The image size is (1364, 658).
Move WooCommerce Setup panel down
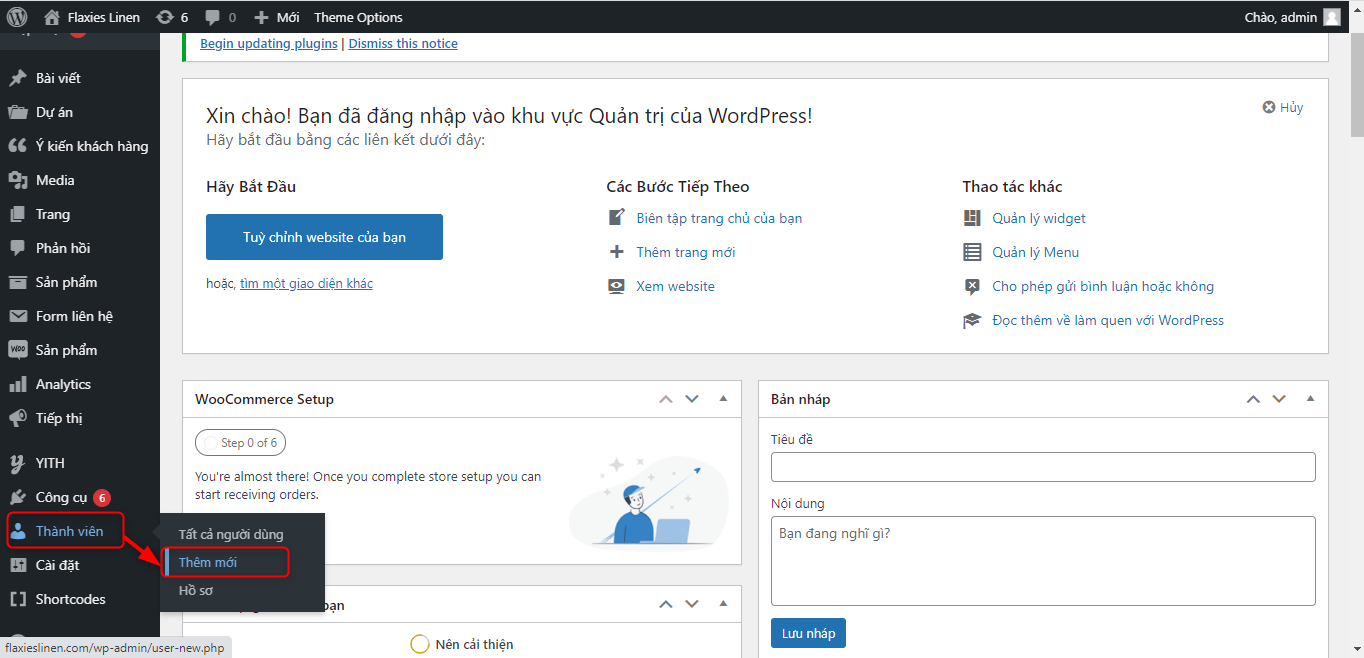pos(692,399)
